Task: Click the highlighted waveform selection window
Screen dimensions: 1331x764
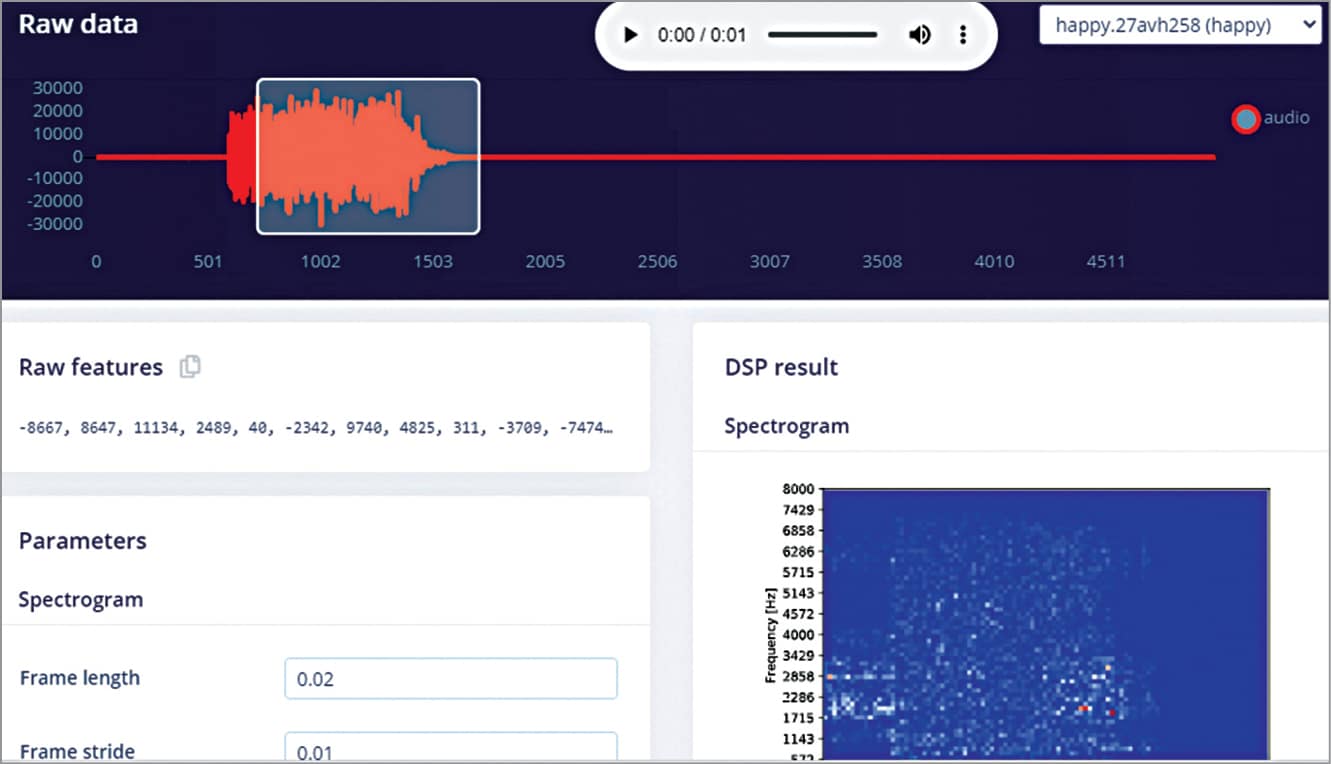Action: 368,156
